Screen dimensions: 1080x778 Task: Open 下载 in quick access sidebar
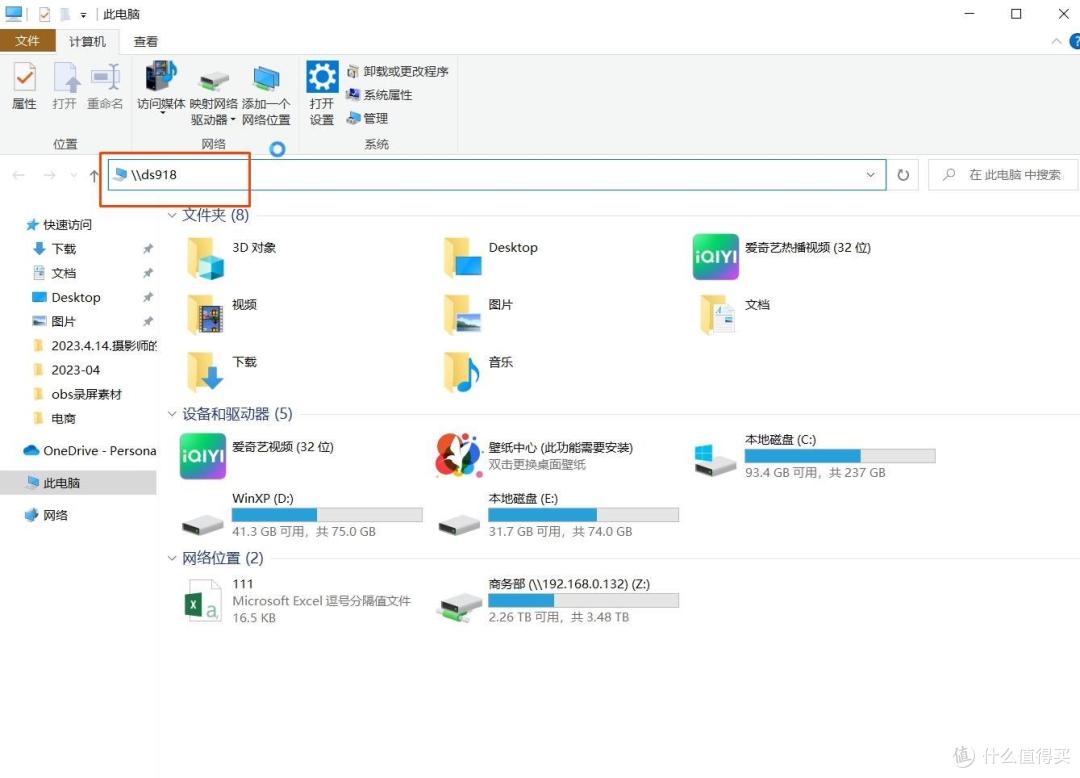(63, 249)
